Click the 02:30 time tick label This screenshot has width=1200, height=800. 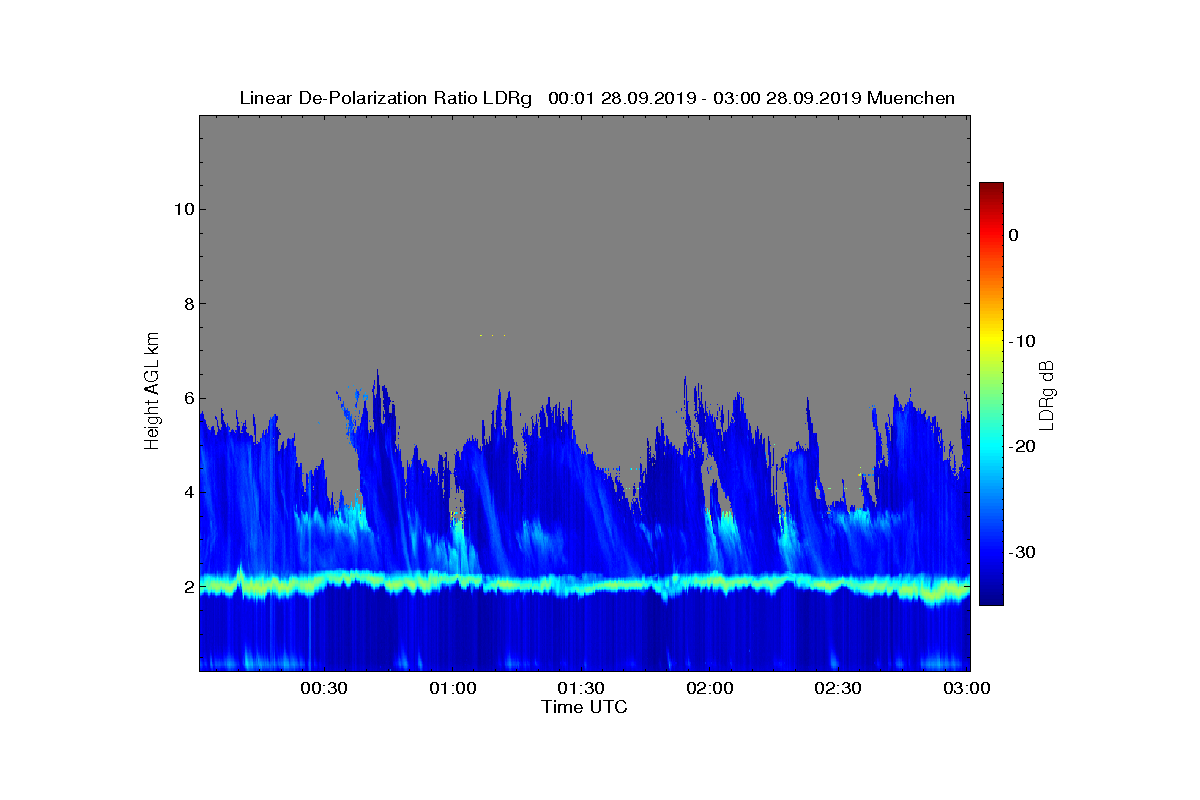click(838, 689)
